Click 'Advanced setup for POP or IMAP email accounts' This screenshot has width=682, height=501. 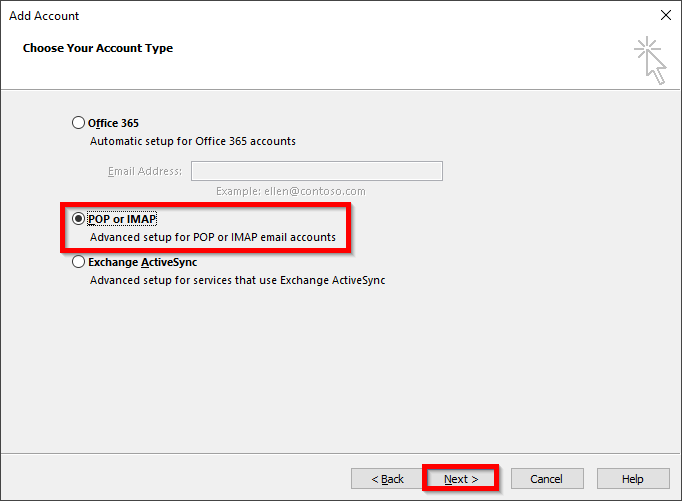tap(213, 237)
